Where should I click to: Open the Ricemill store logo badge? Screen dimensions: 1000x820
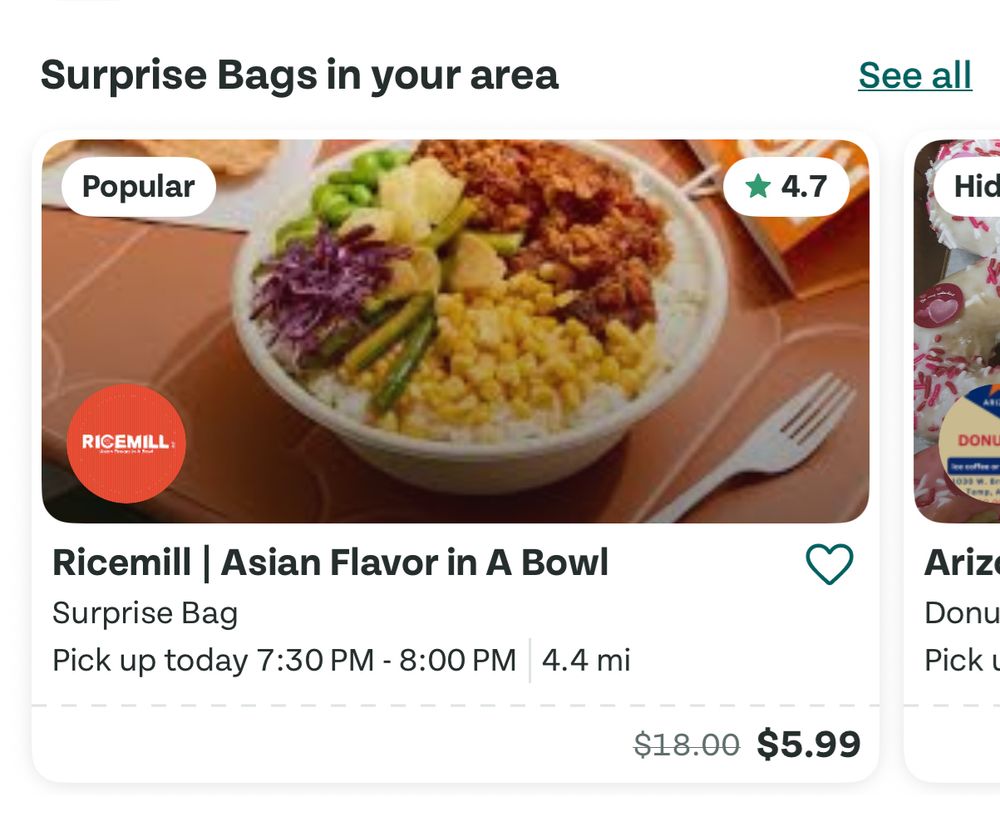click(127, 443)
